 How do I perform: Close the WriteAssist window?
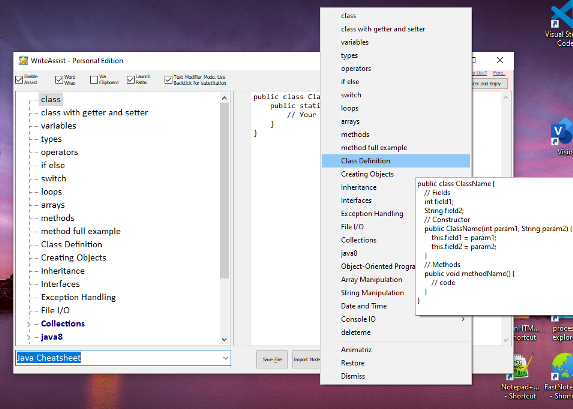pyautogui.click(x=500, y=60)
